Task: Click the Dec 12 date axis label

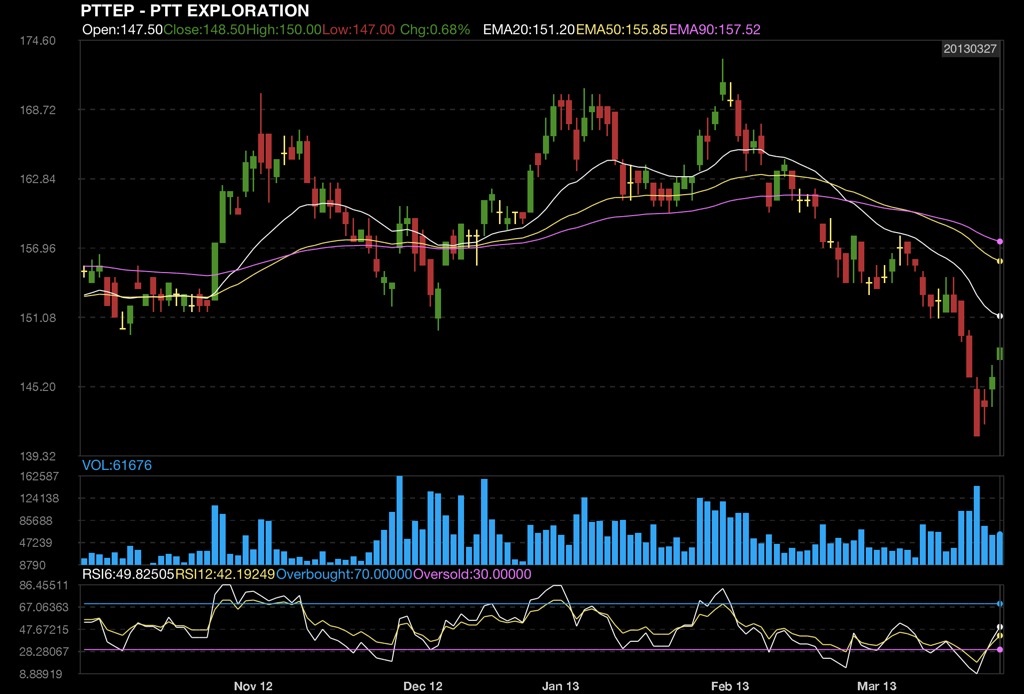Action: point(423,686)
